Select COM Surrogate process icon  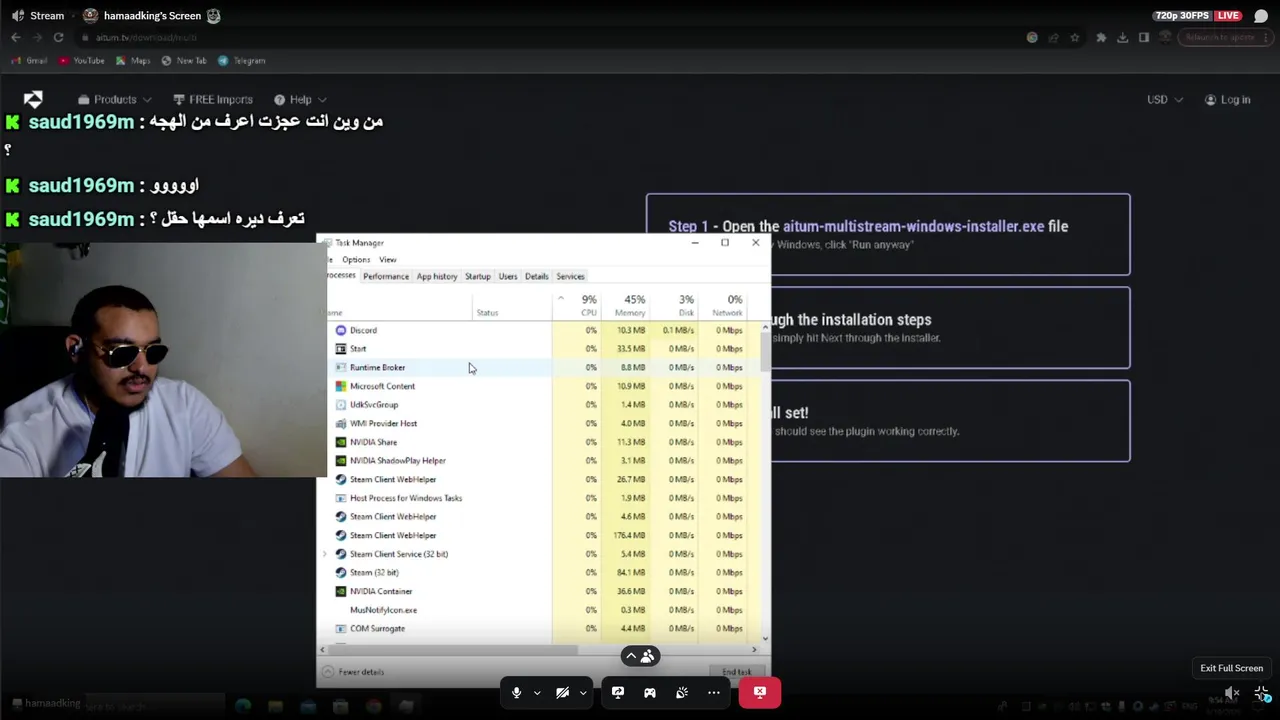[341, 629]
